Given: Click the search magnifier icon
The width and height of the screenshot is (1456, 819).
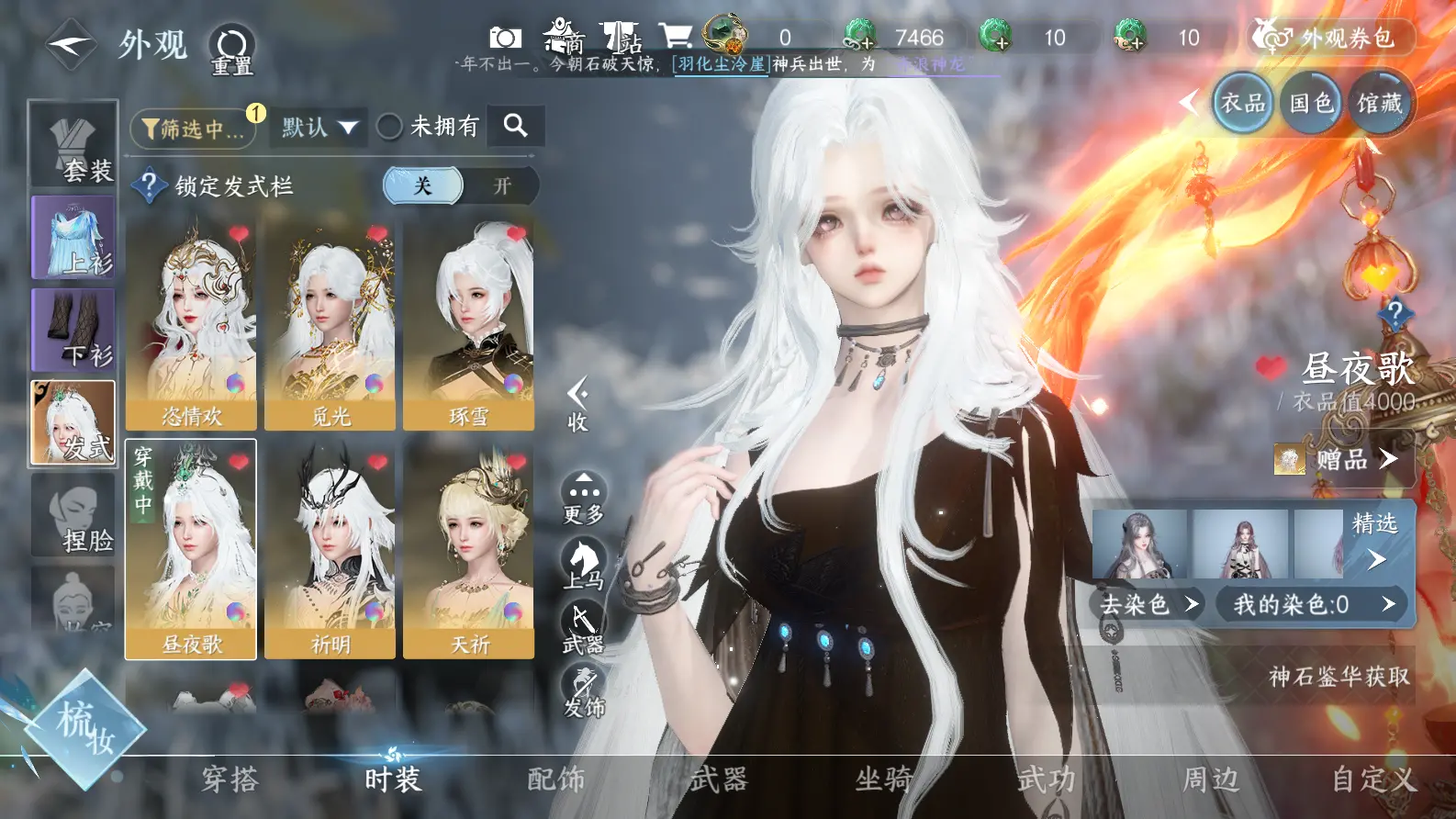Looking at the screenshot, I should pyautogui.click(x=516, y=126).
